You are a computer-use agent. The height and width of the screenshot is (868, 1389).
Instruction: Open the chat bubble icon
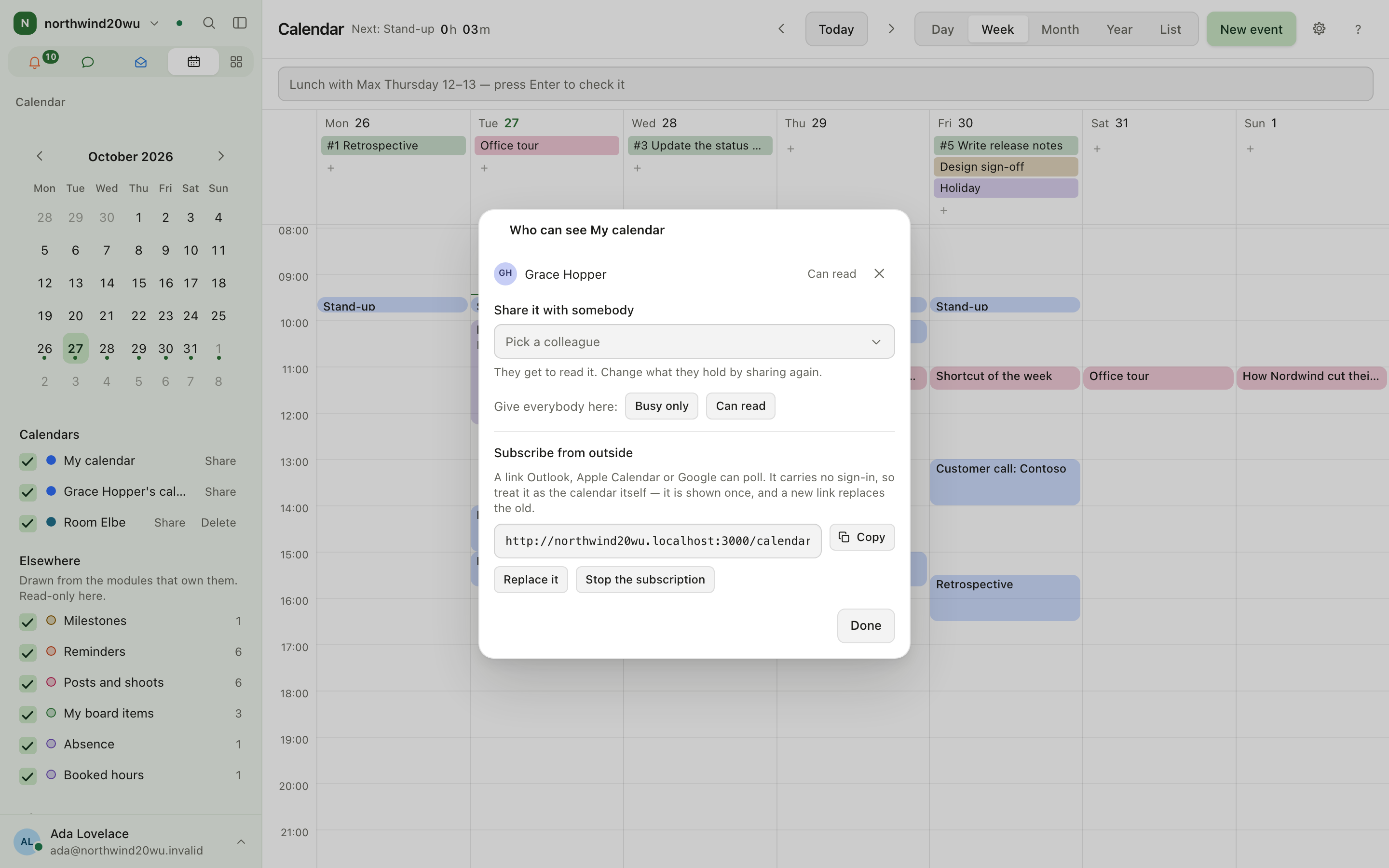[87, 62]
